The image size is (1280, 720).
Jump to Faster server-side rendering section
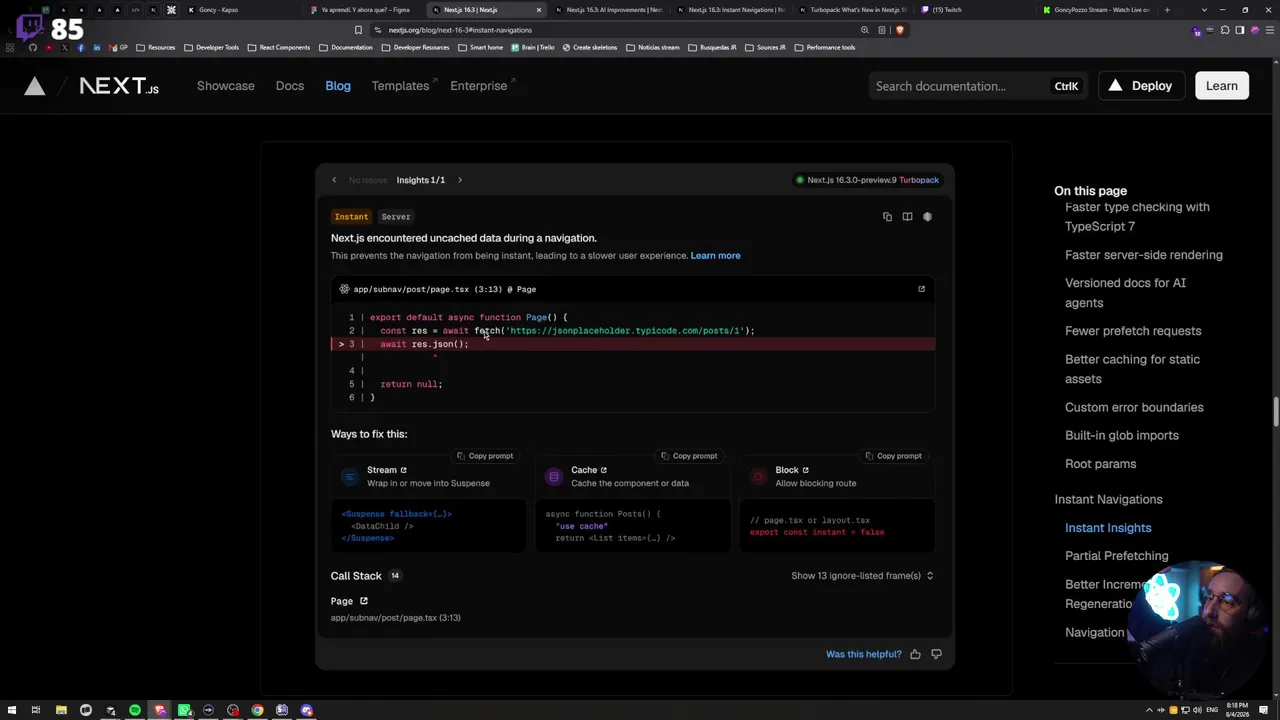click(x=1144, y=255)
